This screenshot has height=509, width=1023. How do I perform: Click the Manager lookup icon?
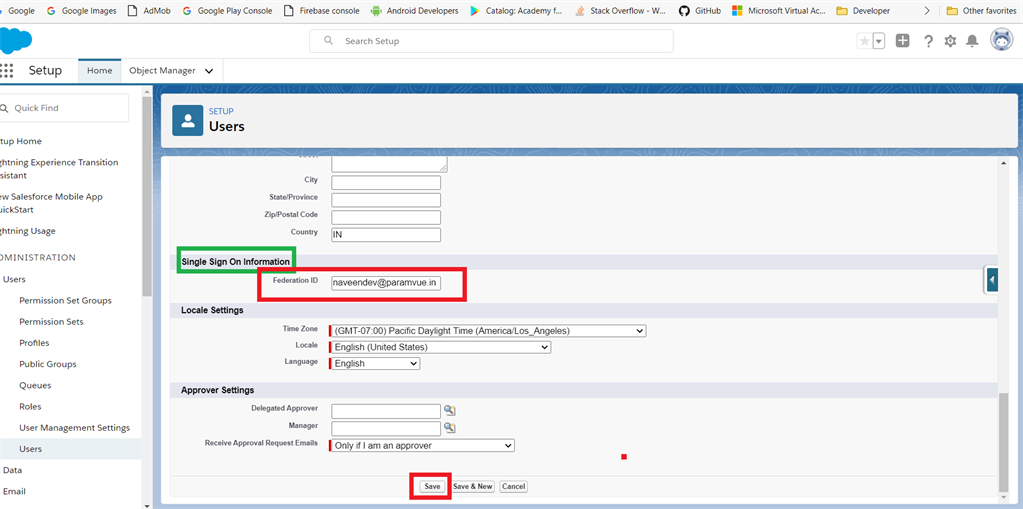pos(450,427)
